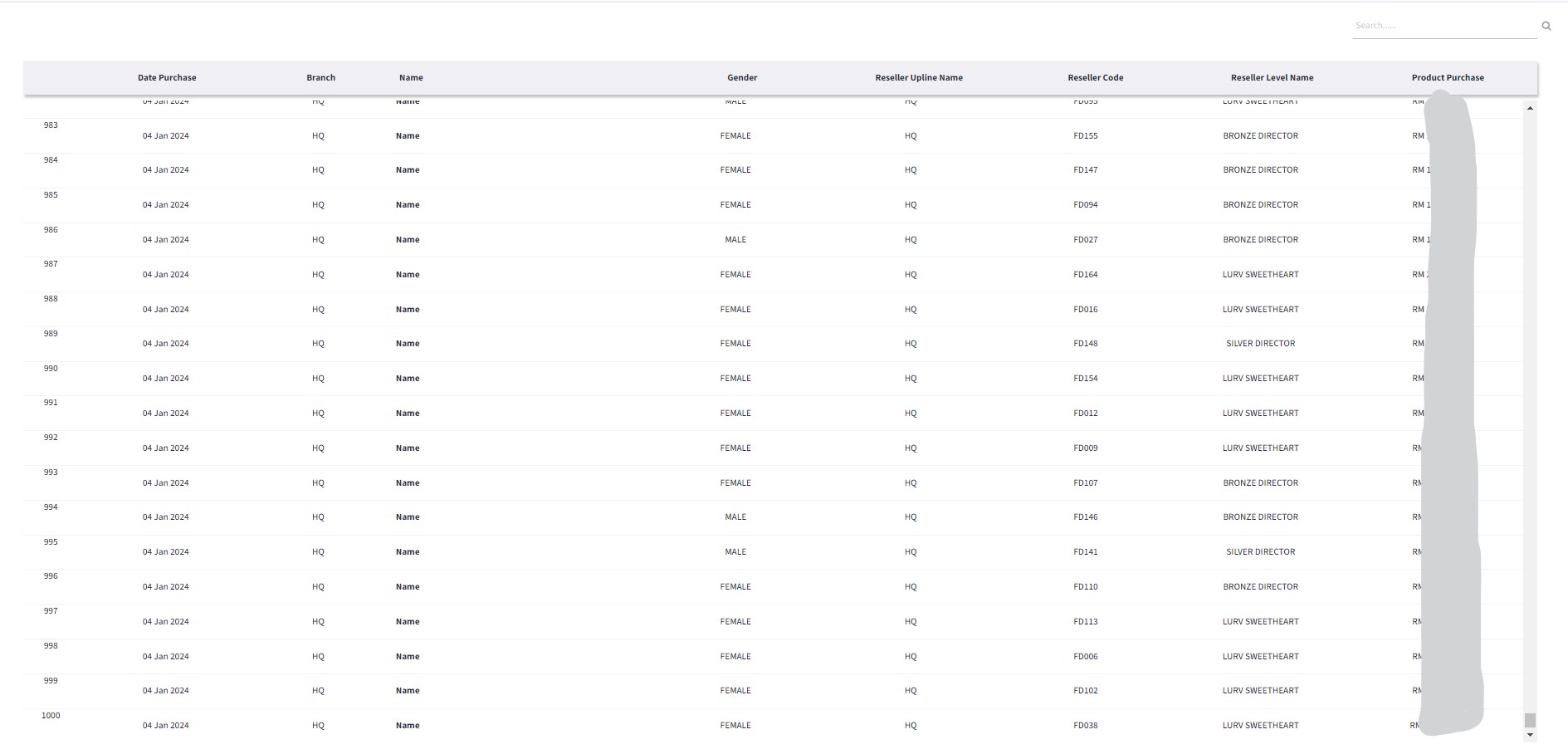
Task: Select reseller code FD102
Action: [x=1085, y=690]
